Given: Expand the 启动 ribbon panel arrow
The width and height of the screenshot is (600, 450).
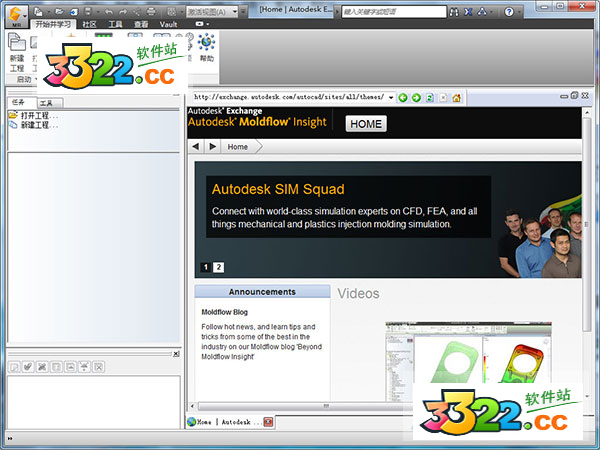Looking at the screenshot, I should [x=36, y=79].
